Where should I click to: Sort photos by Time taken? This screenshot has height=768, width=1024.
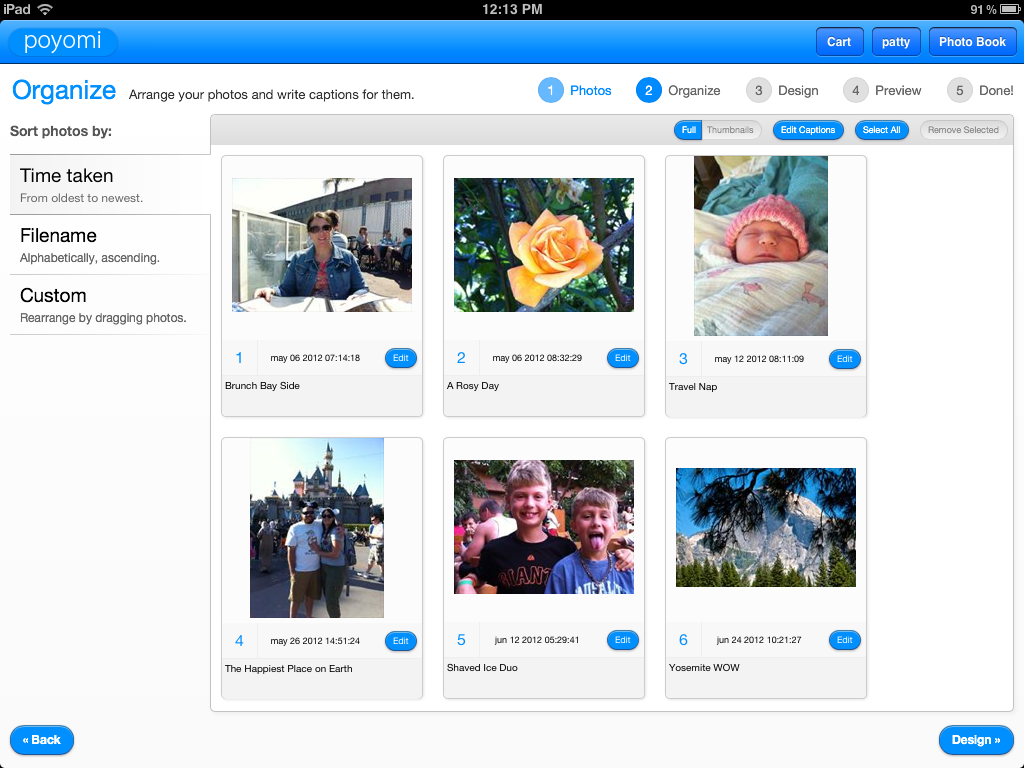(110, 185)
